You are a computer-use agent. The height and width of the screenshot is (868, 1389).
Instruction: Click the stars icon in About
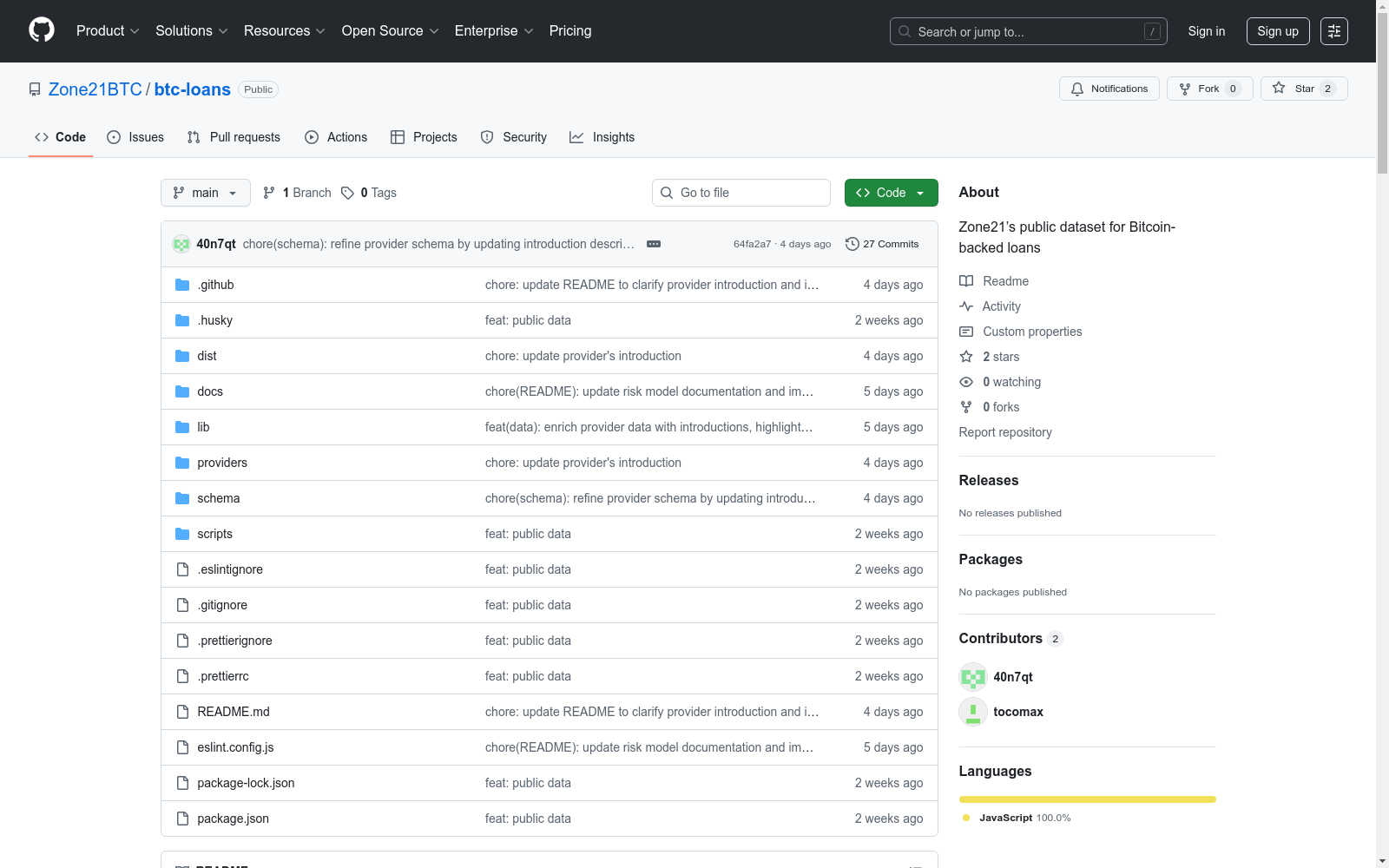(966, 357)
